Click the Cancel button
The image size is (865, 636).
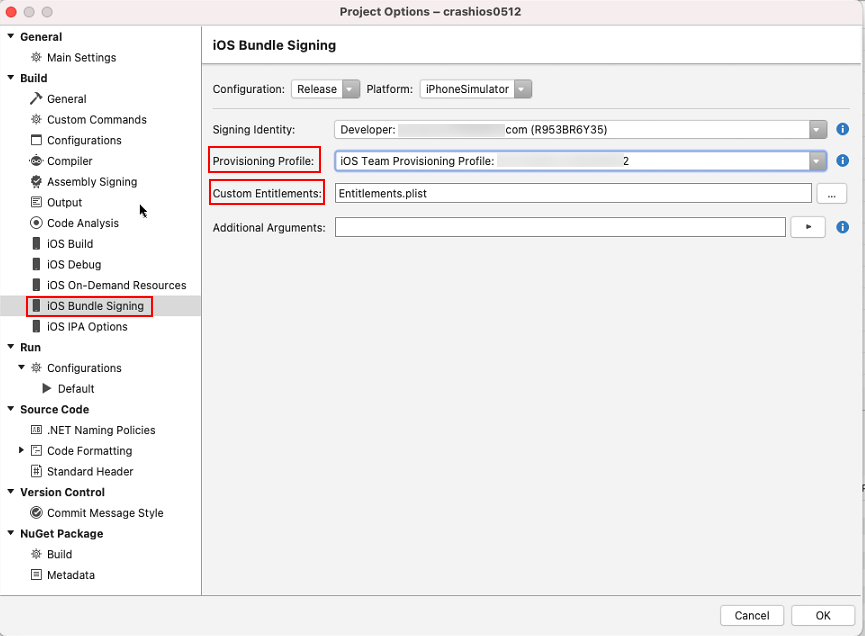click(751, 615)
